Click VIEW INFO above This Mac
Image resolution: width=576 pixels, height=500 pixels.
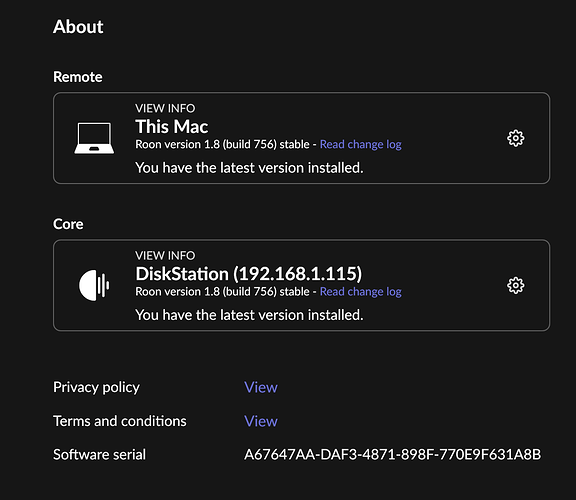pyautogui.click(x=165, y=108)
